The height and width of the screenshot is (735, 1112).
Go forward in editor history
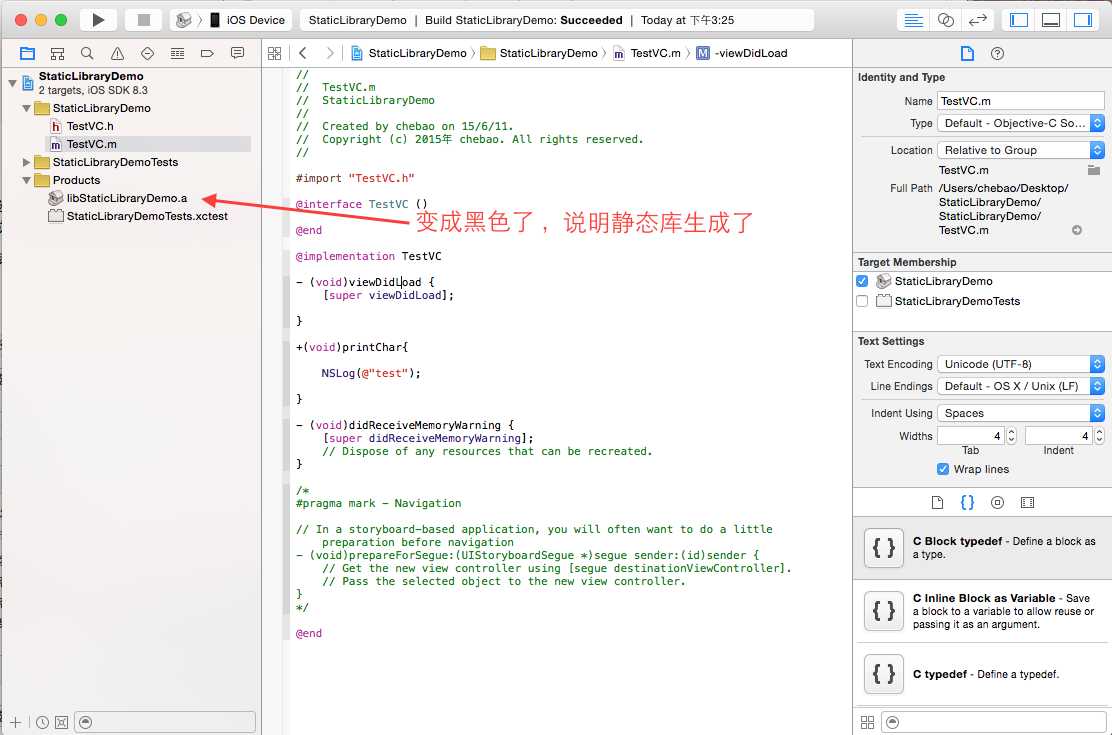pos(330,52)
